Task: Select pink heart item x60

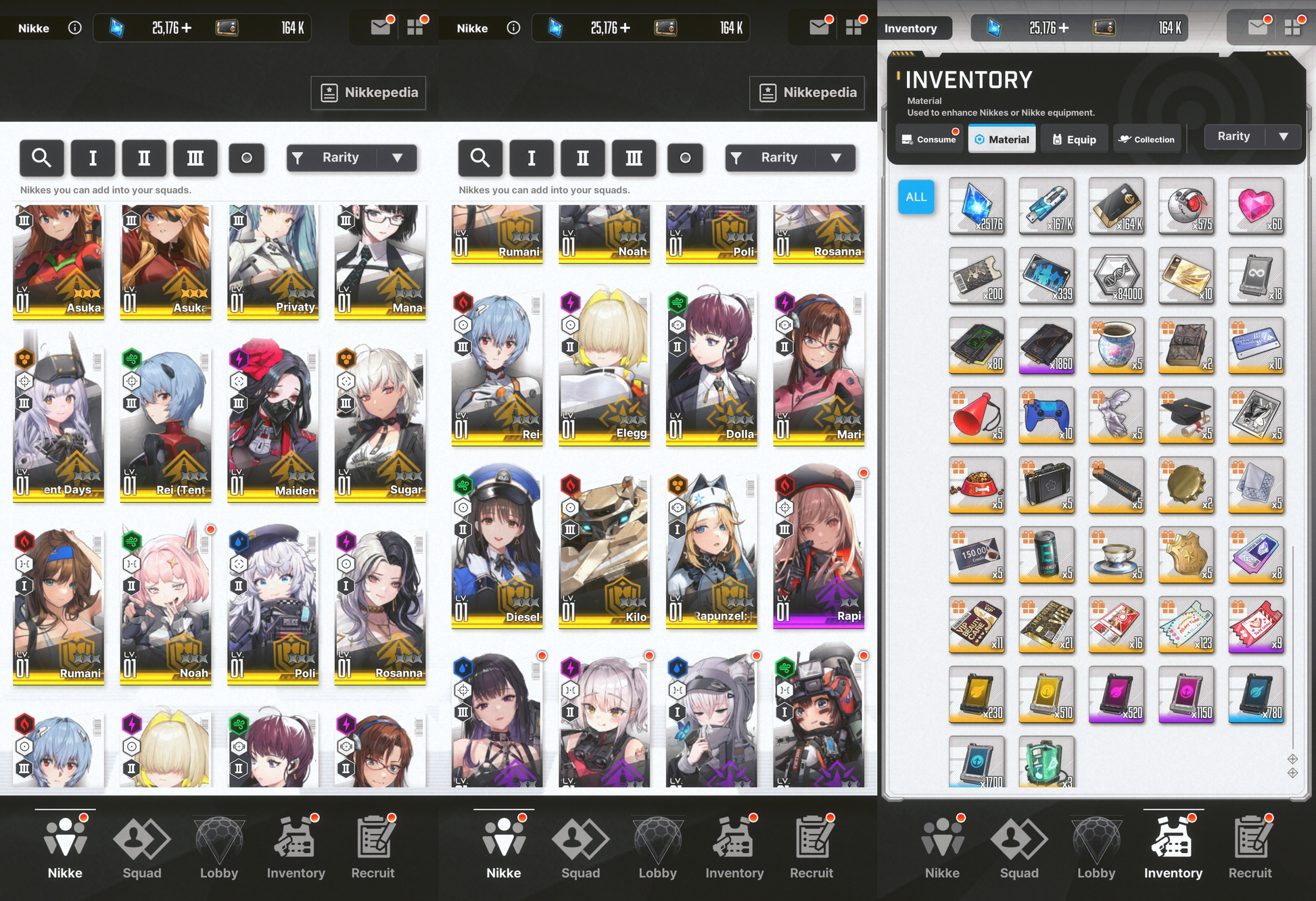Action: 1256,205
